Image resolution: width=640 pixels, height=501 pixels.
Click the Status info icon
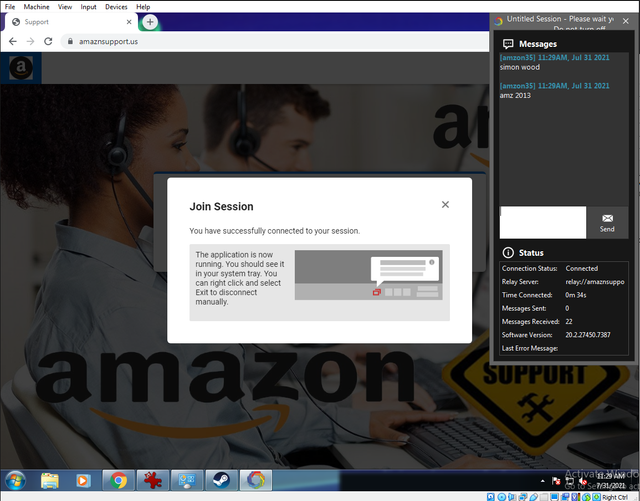pyautogui.click(x=508, y=253)
